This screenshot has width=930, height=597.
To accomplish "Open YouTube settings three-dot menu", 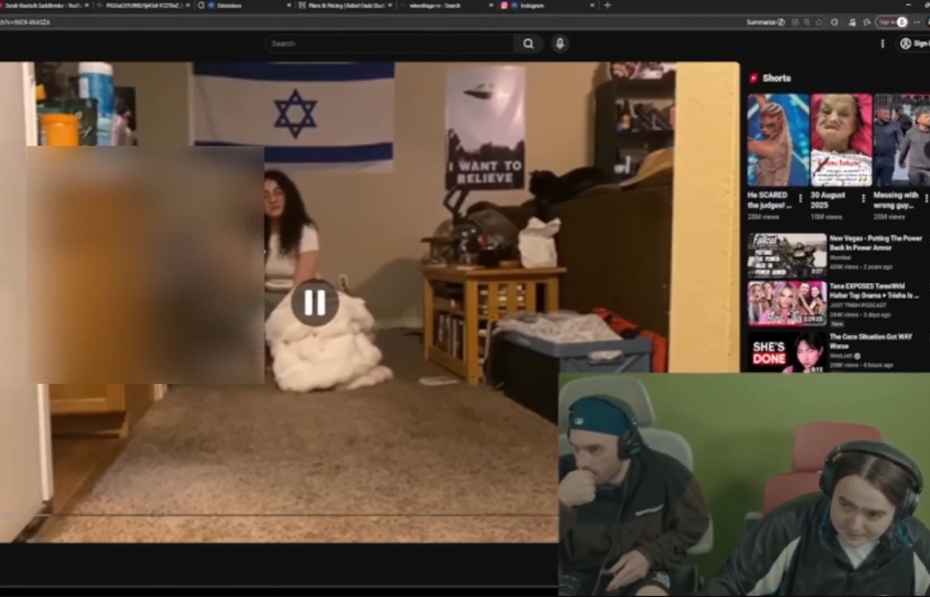I will pos(883,43).
